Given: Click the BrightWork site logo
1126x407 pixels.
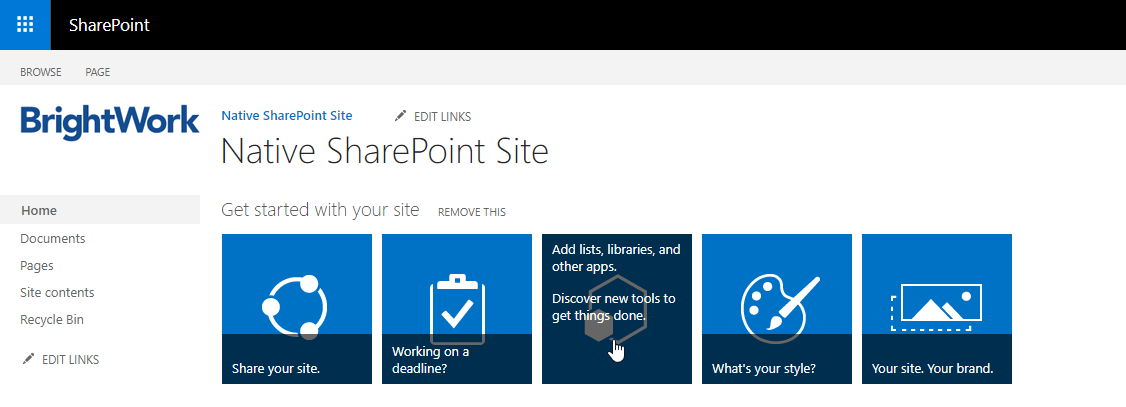Looking at the screenshot, I should point(110,123).
